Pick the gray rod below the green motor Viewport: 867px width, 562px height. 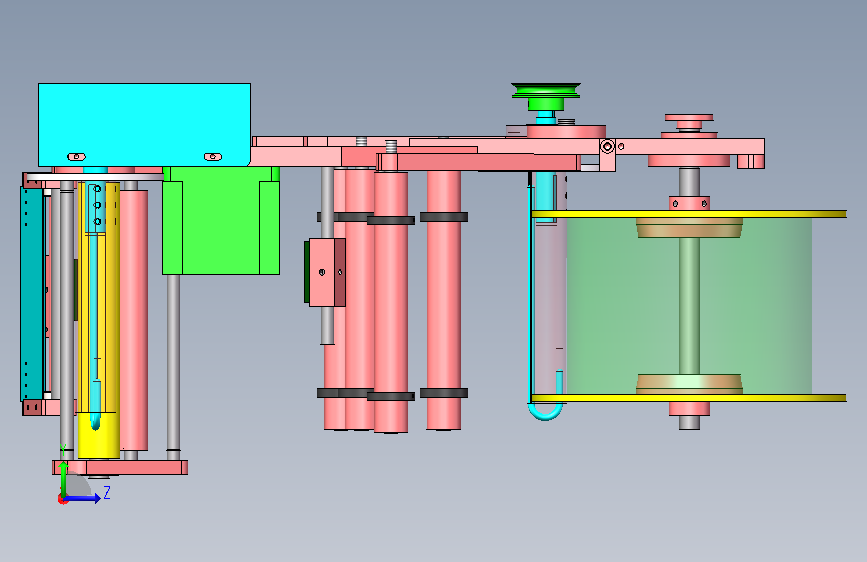click(x=173, y=367)
